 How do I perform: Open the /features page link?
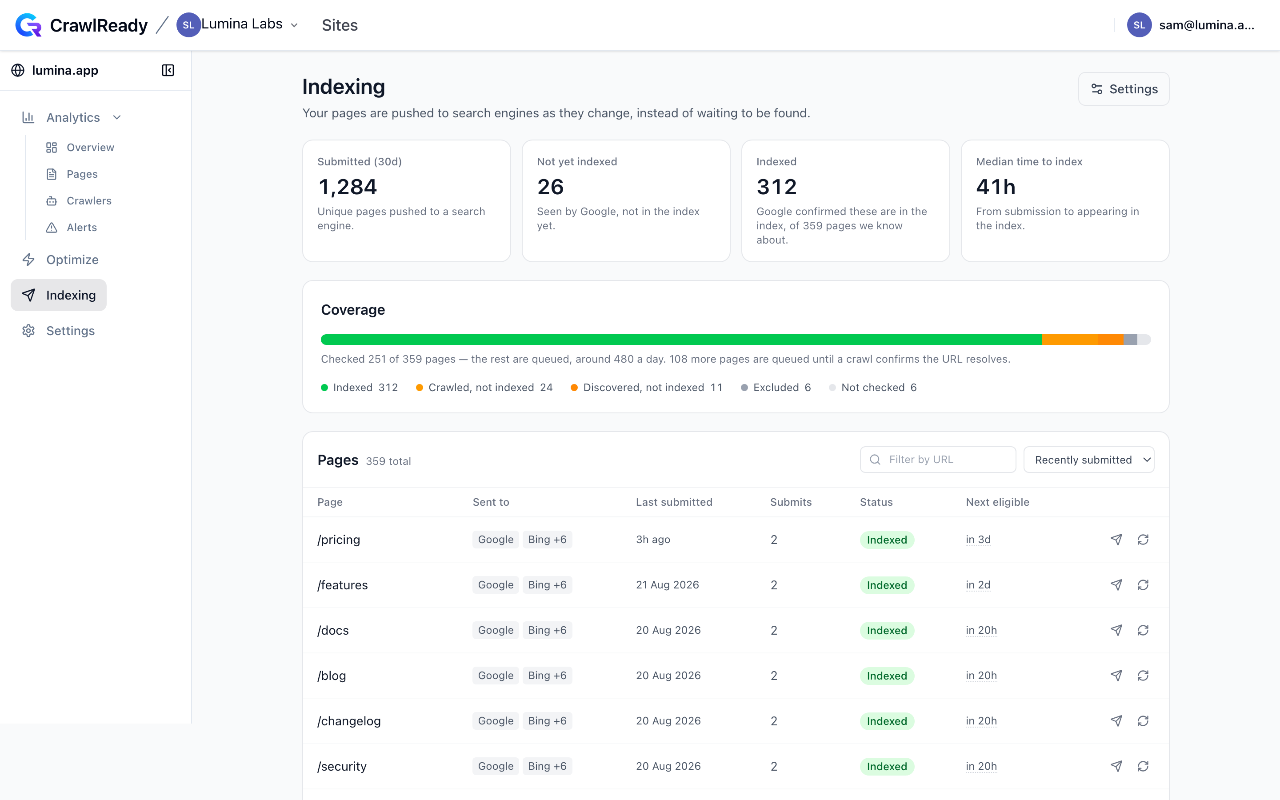343,585
